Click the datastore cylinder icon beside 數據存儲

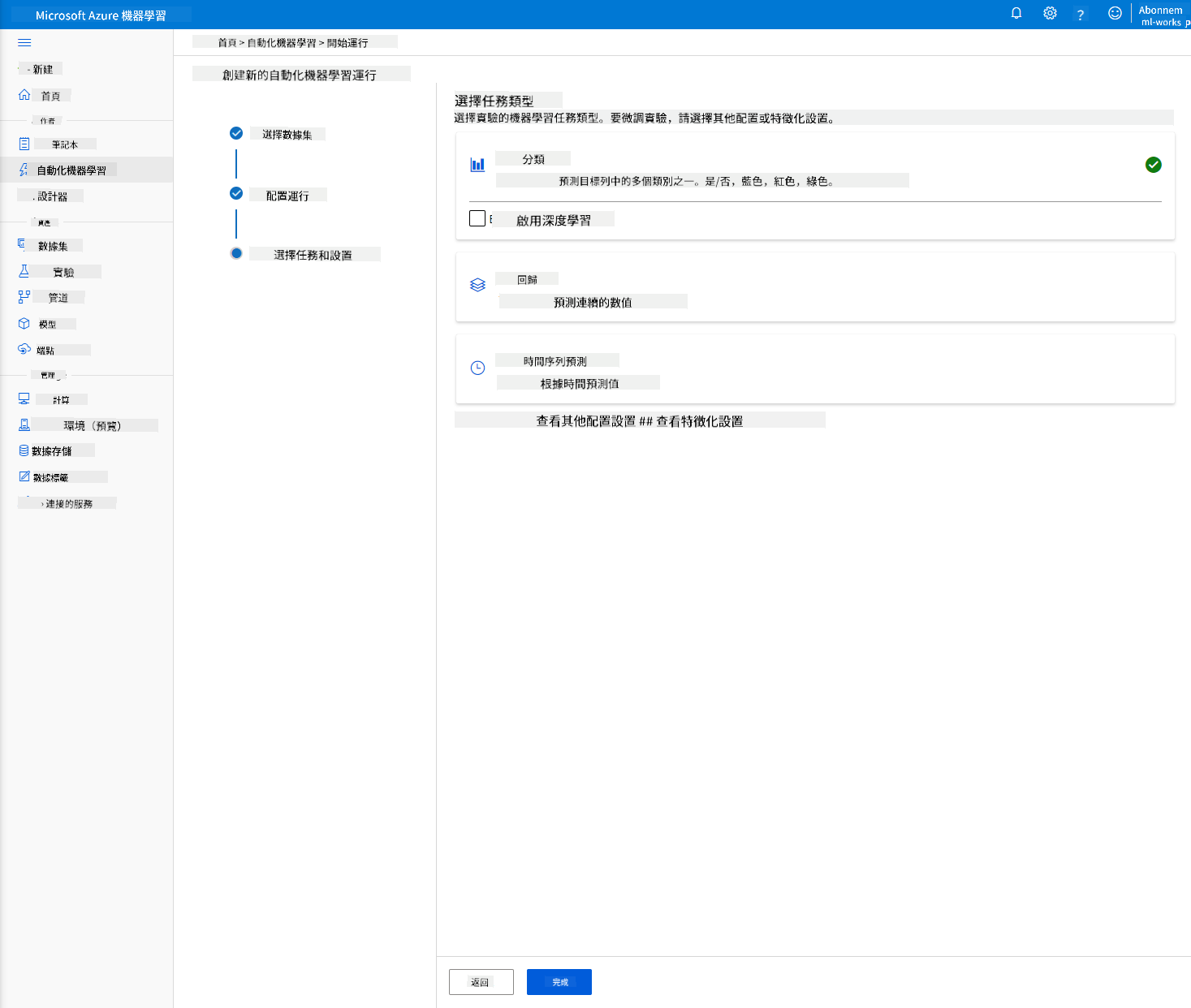click(x=24, y=450)
